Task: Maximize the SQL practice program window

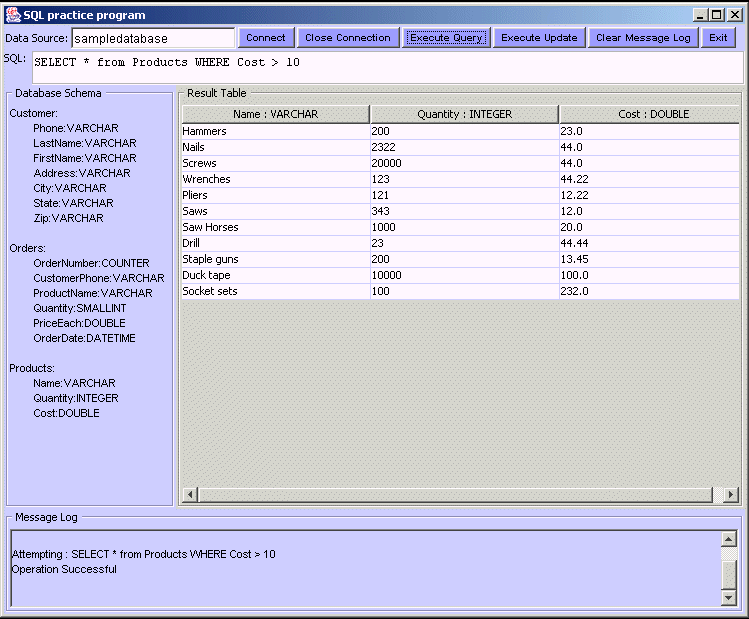Action: point(717,15)
